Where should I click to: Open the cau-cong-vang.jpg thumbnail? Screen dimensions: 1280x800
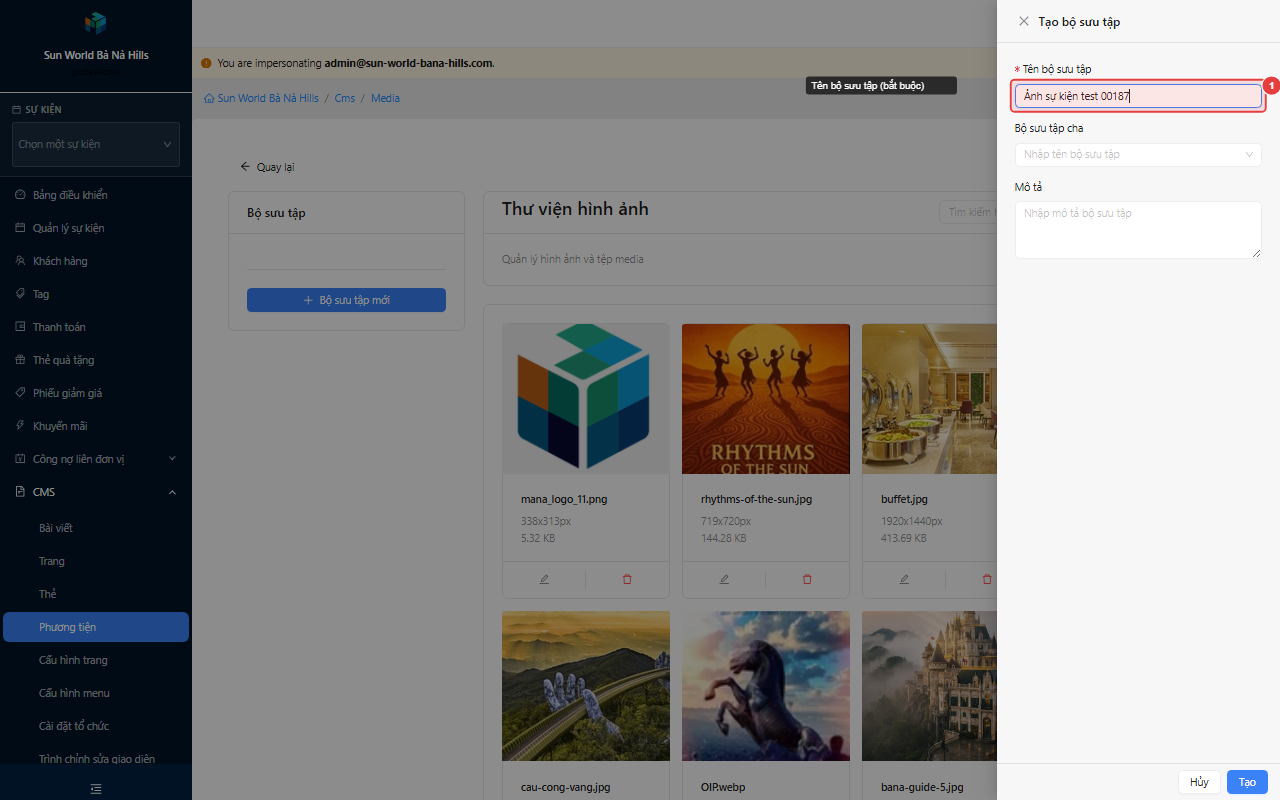coord(586,686)
